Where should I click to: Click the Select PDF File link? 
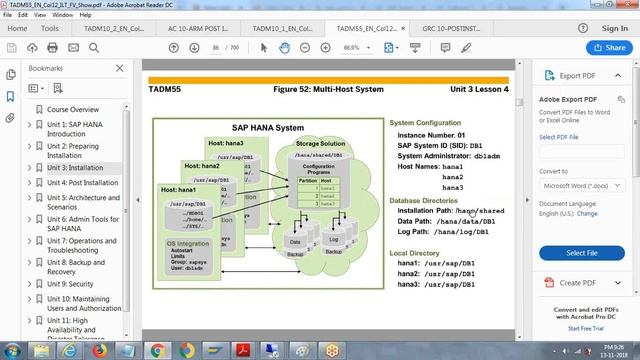coord(558,137)
